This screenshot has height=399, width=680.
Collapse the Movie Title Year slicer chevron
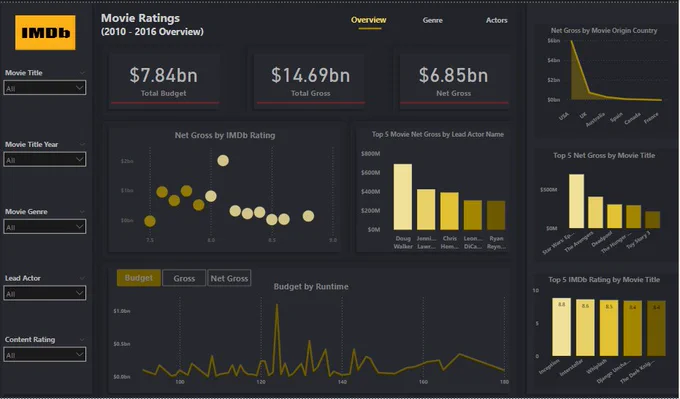click(x=82, y=144)
